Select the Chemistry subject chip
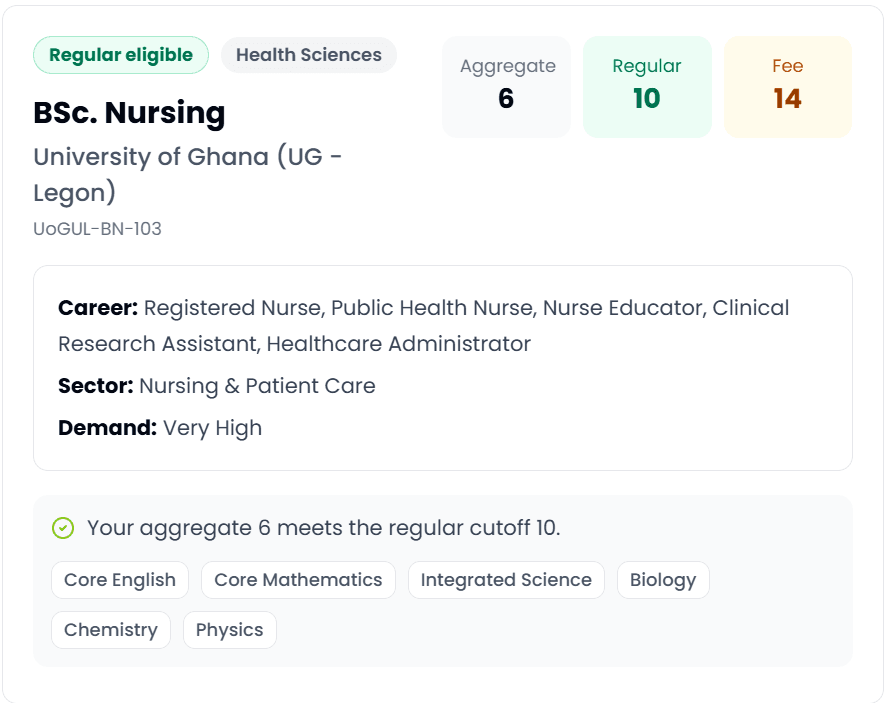The width and height of the screenshot is (886, 703). [x=111, y=630]
